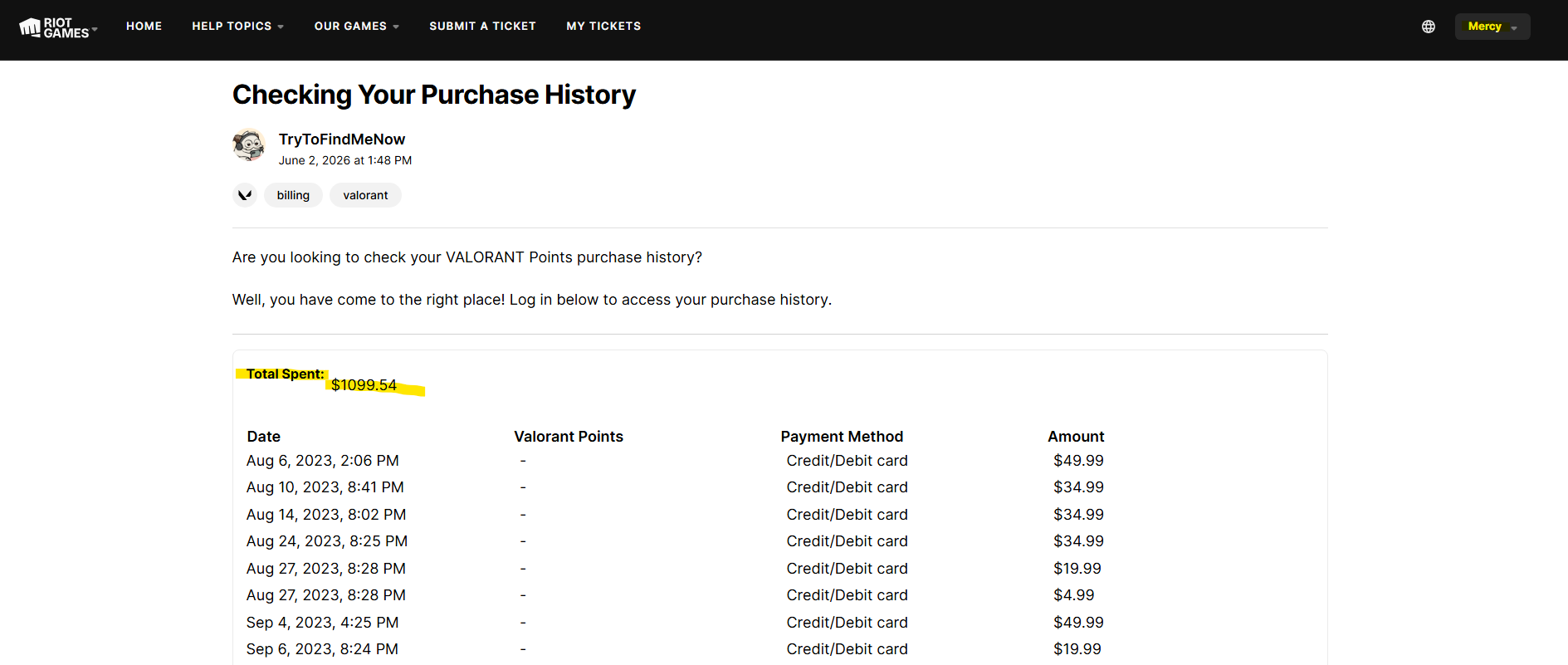The width and height of the screenshot is (1568, 665).
Task: Select the Sep 4, 2023, 4:25 PM date
Action: pos(322,623)
